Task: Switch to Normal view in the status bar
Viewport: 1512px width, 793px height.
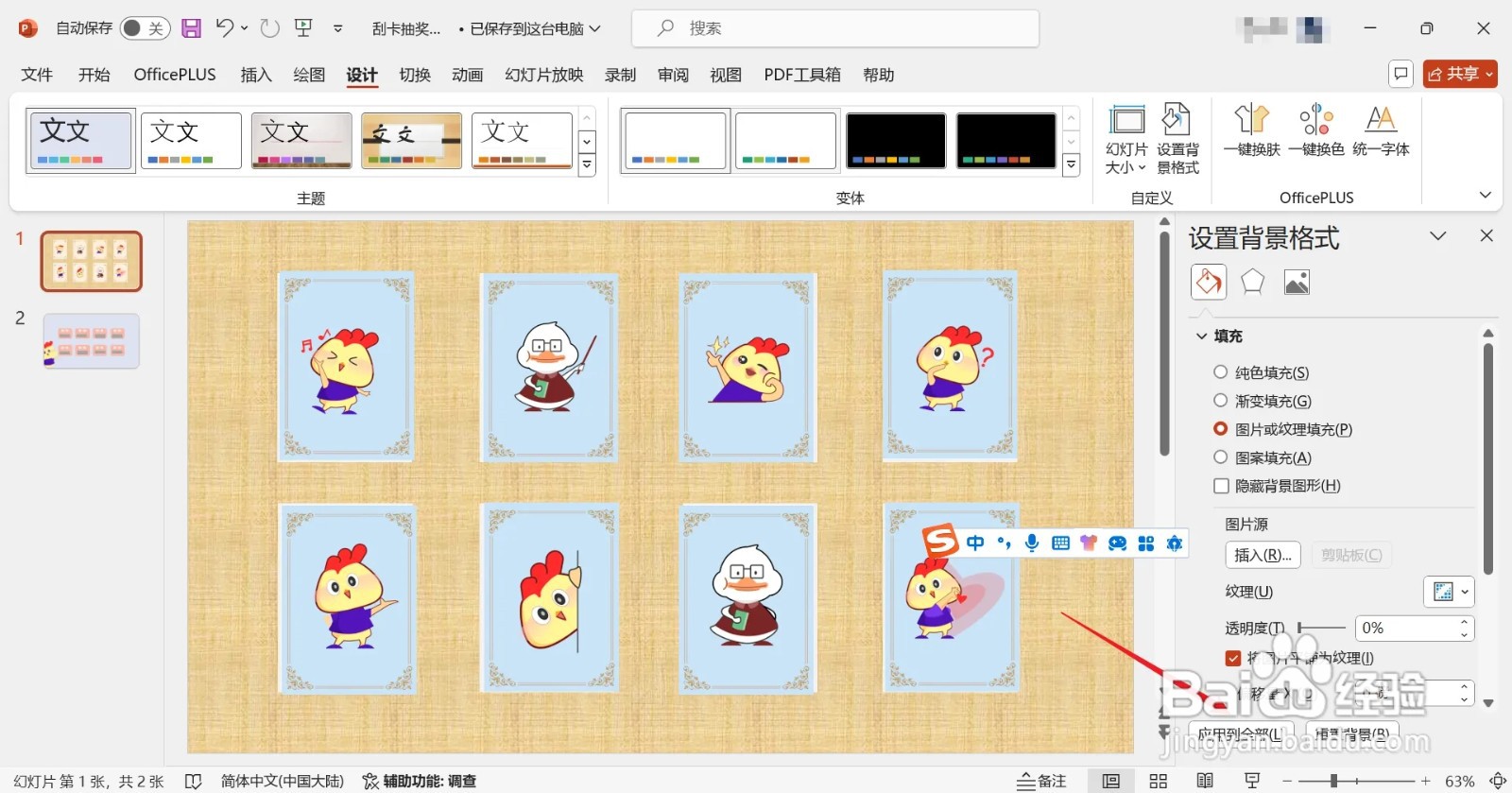Action: coord(1111,781)
